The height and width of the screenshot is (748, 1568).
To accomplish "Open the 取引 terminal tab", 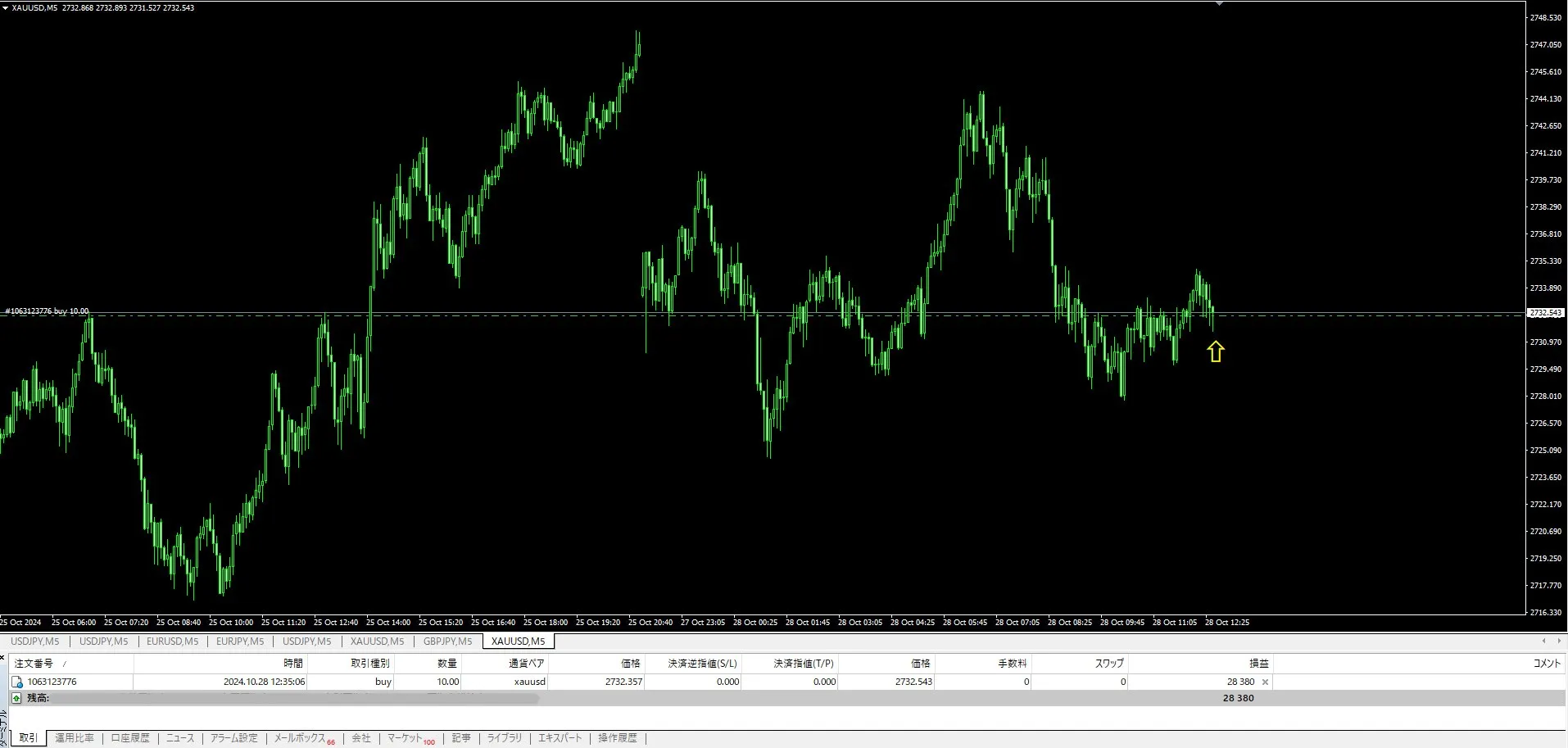I will coord(28,738).
